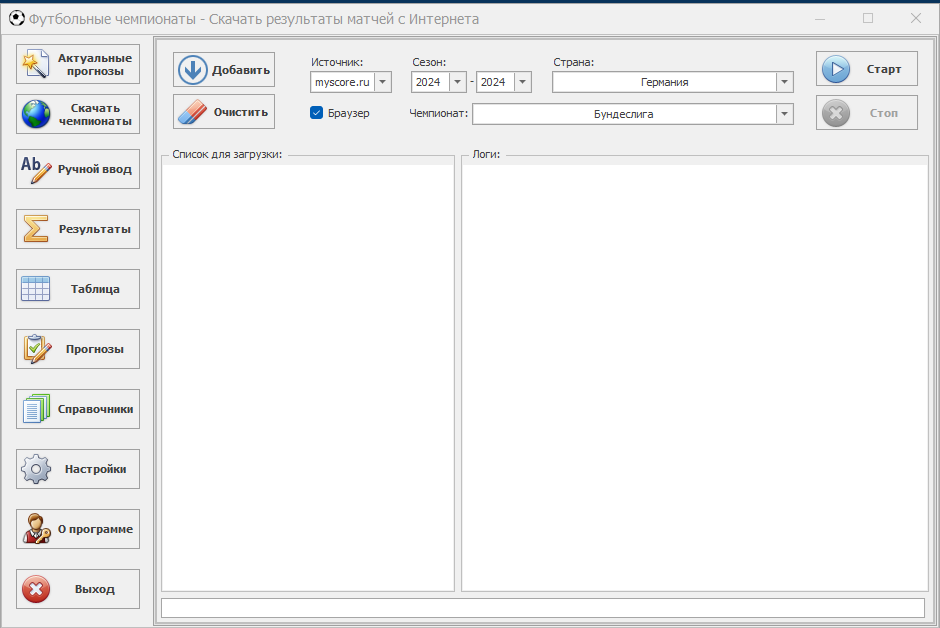940x628 pixels.
Task: Minimize the Футбольные чемпионаты window
Action: 820,19
